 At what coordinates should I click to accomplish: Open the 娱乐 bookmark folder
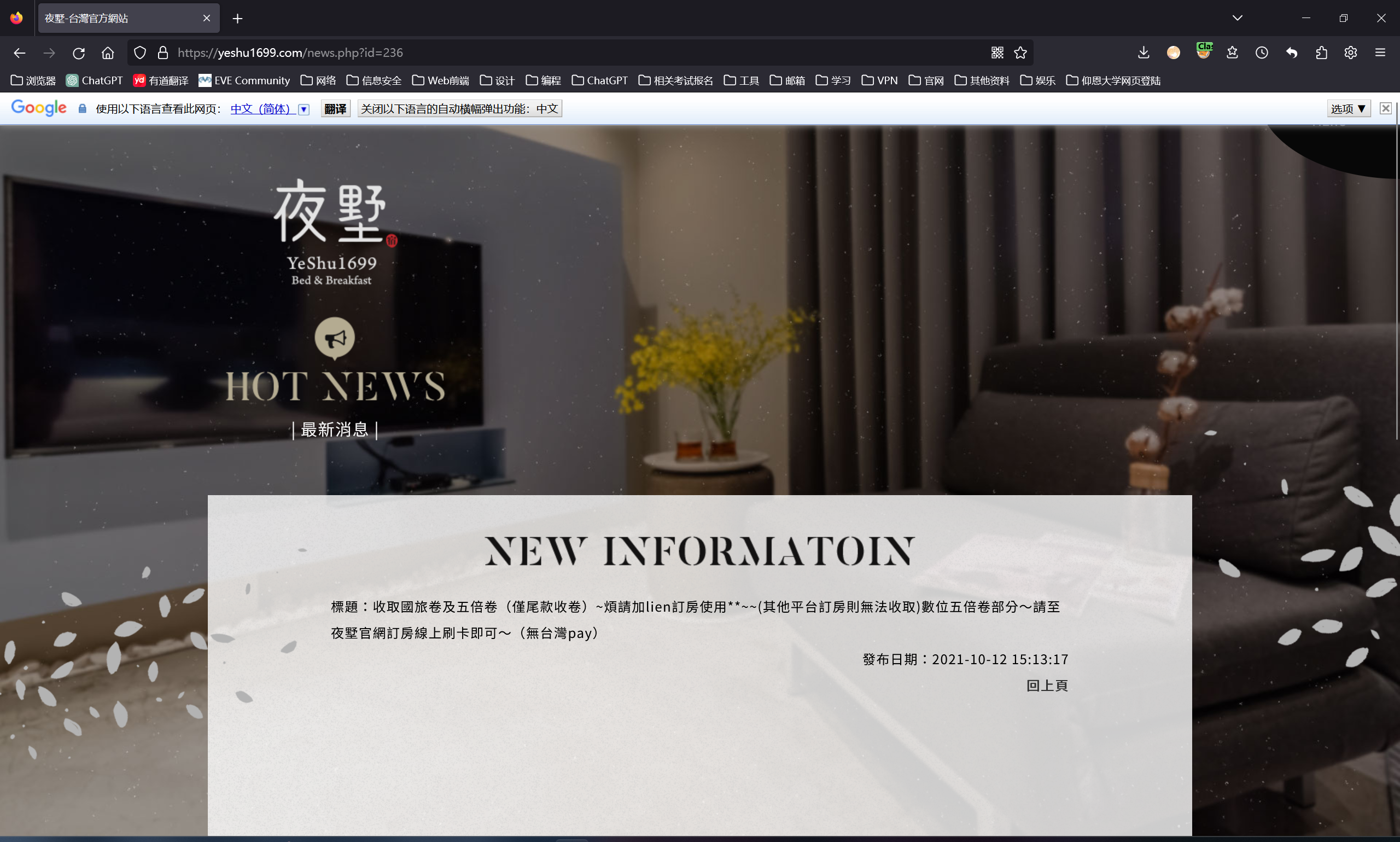[x=1037, y=80]
